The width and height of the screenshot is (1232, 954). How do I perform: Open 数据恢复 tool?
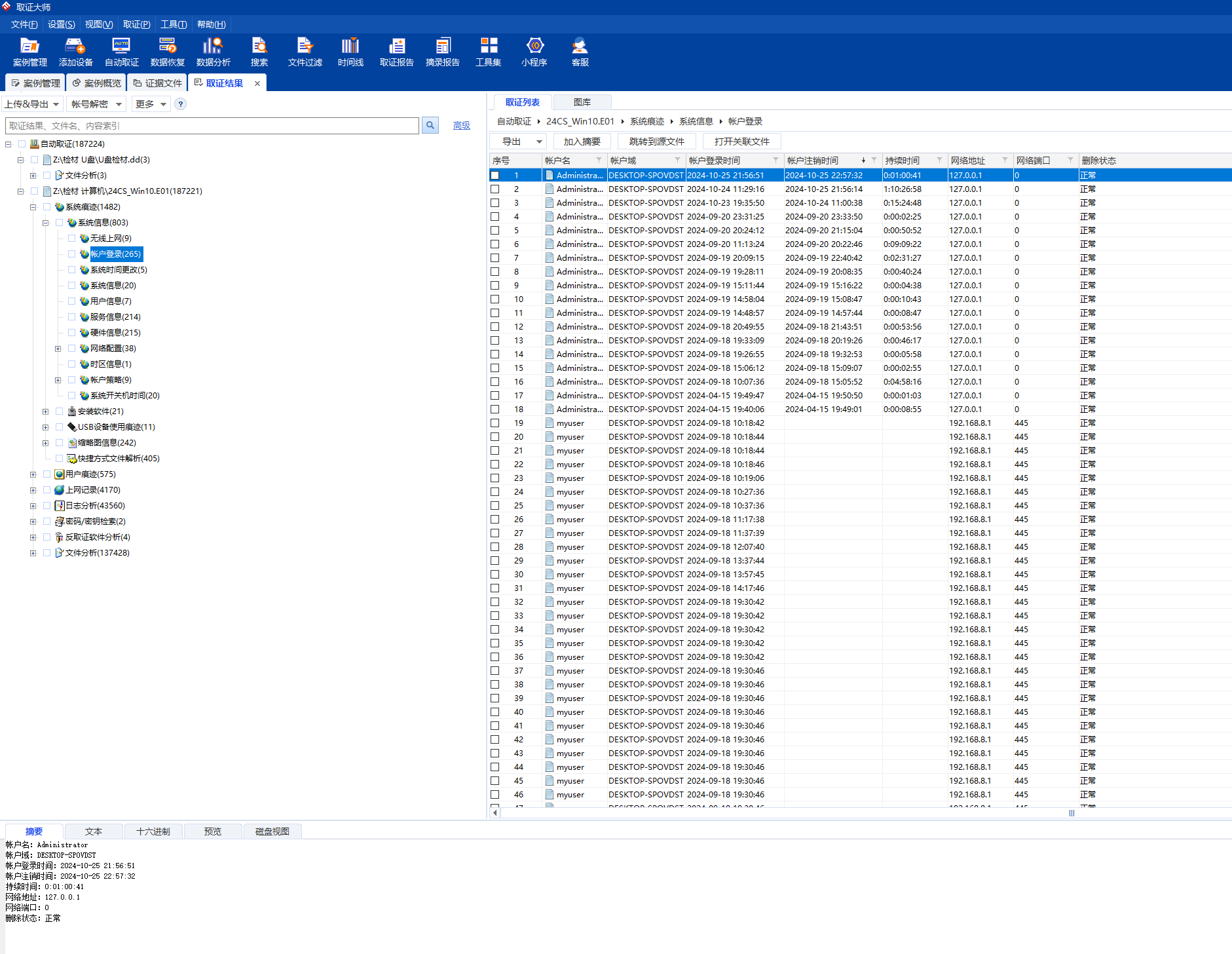point(168,52)
